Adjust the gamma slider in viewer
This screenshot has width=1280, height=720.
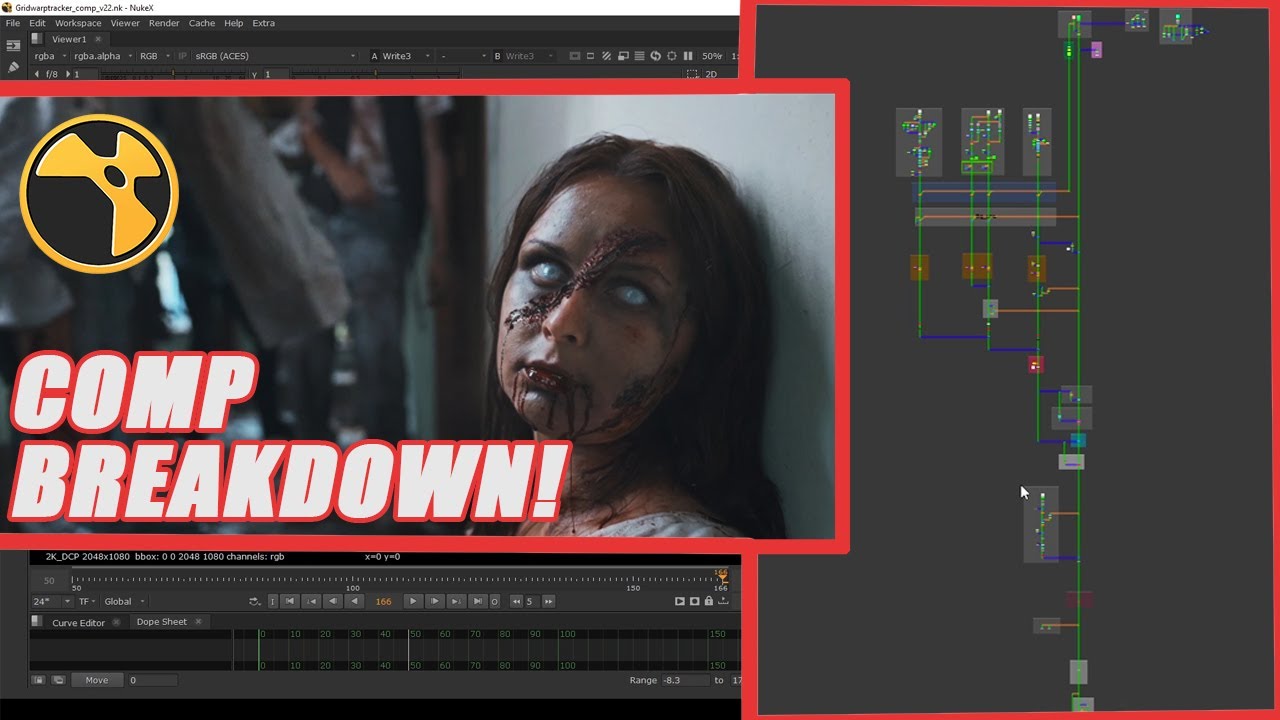[375, 74]
